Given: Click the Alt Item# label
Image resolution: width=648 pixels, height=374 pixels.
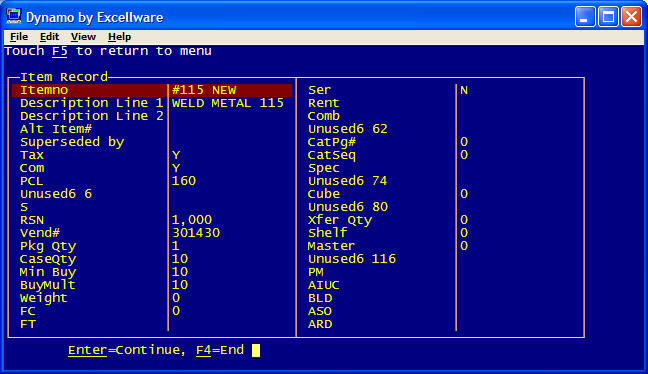Looking at the screenshot, I should point(56,129).
